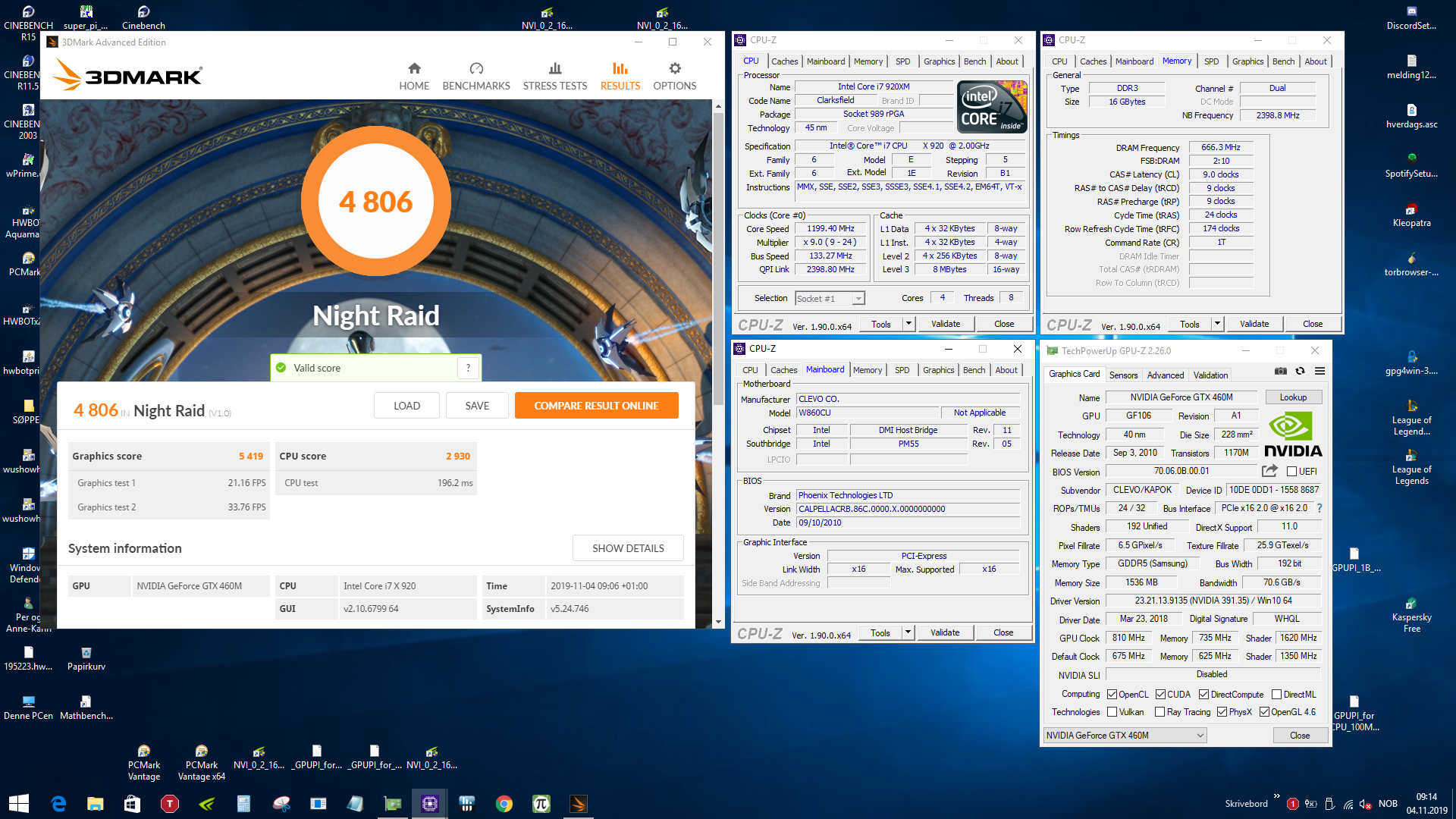Toggle DirectCompute checkbox in GPU-Z
1456x819 pixels.
[x=1203, y=695]
